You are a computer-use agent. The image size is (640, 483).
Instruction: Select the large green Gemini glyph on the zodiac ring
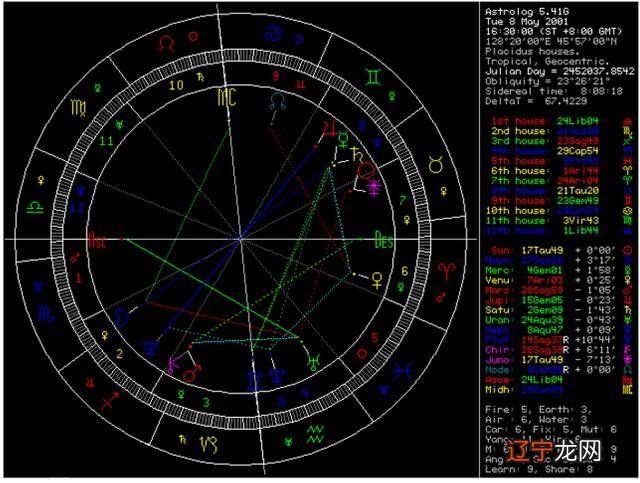tap(373, 77)
